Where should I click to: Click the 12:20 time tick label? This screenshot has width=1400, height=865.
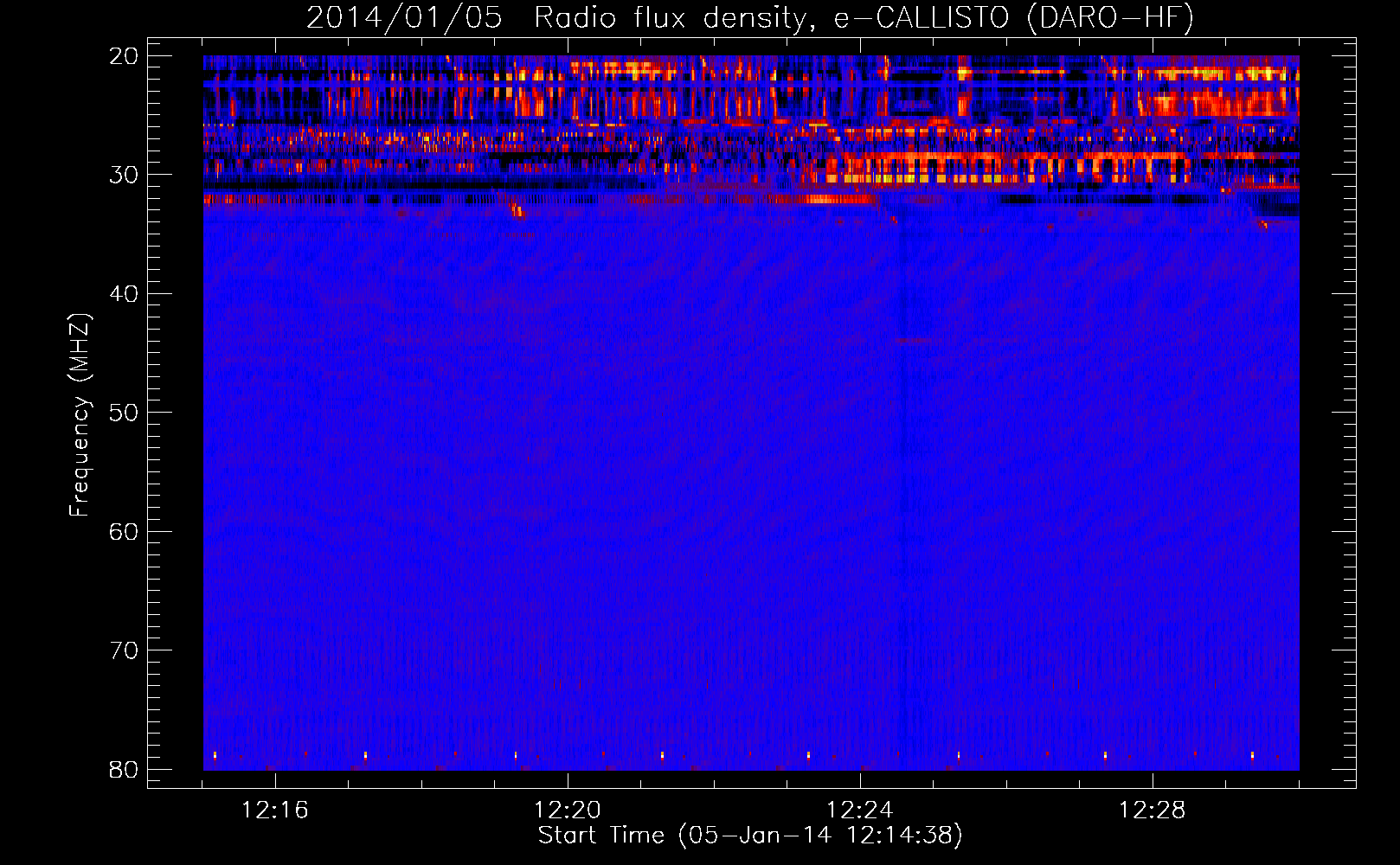pos(568,811)
